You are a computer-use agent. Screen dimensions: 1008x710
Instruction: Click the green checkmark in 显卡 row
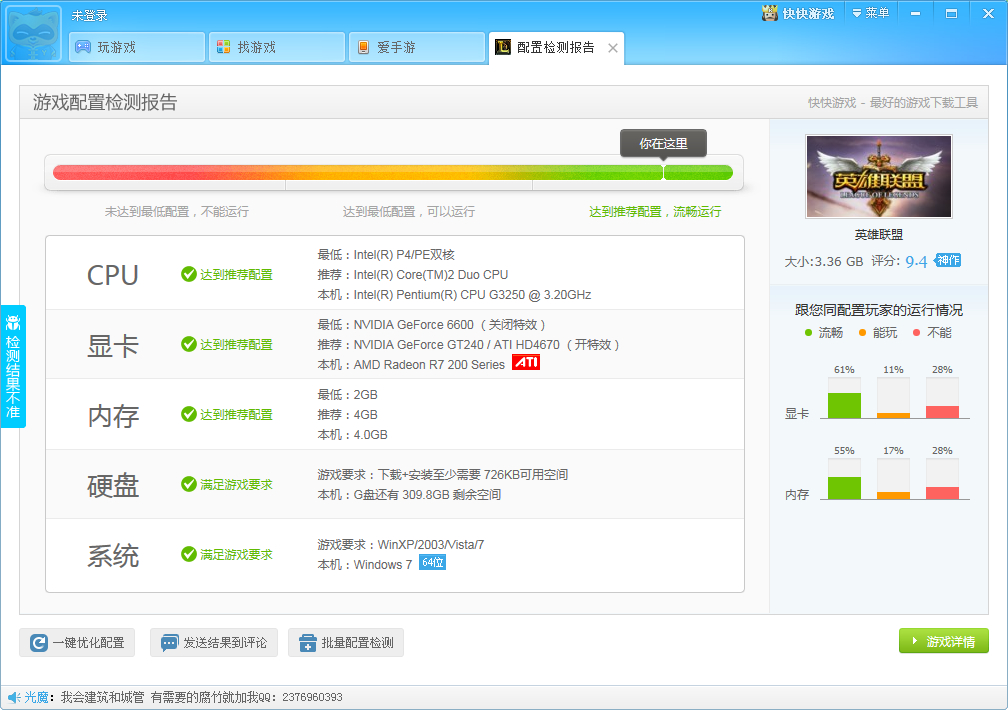[188, 345]
